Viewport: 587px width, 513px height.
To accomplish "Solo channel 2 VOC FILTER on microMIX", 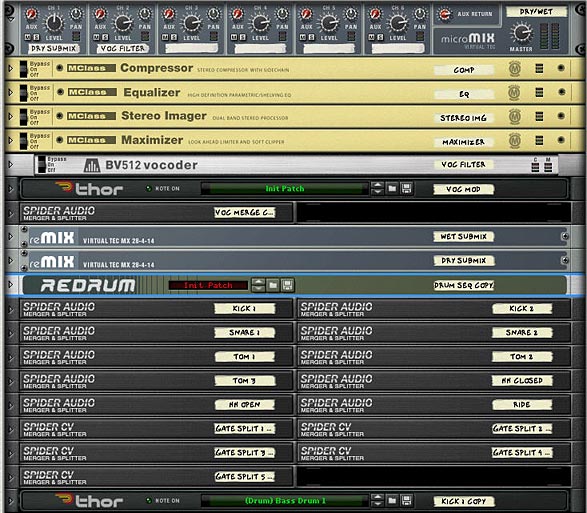I will click(105, 37).
